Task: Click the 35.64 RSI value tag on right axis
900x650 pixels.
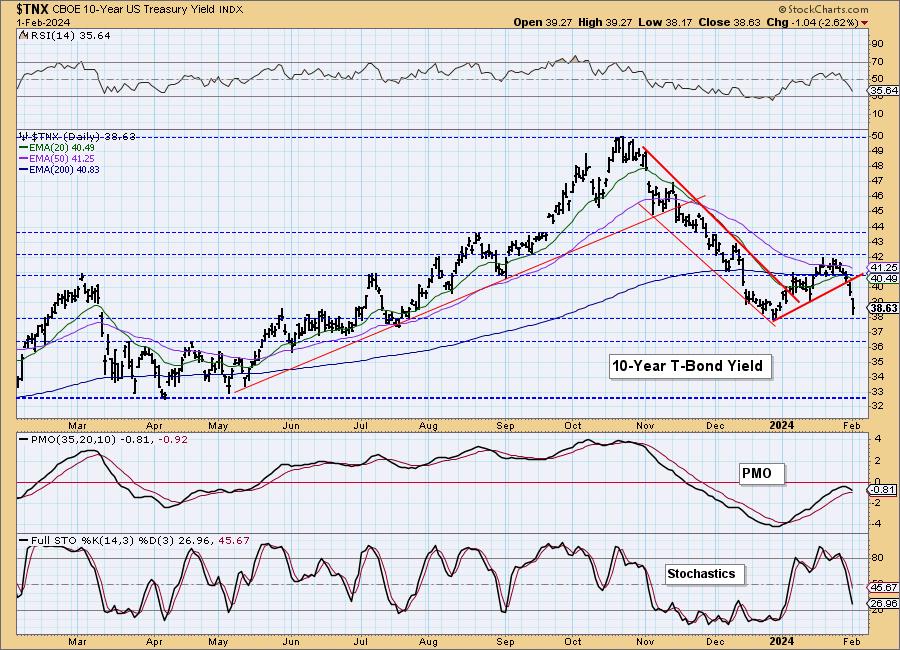Action: pos(883,91)
